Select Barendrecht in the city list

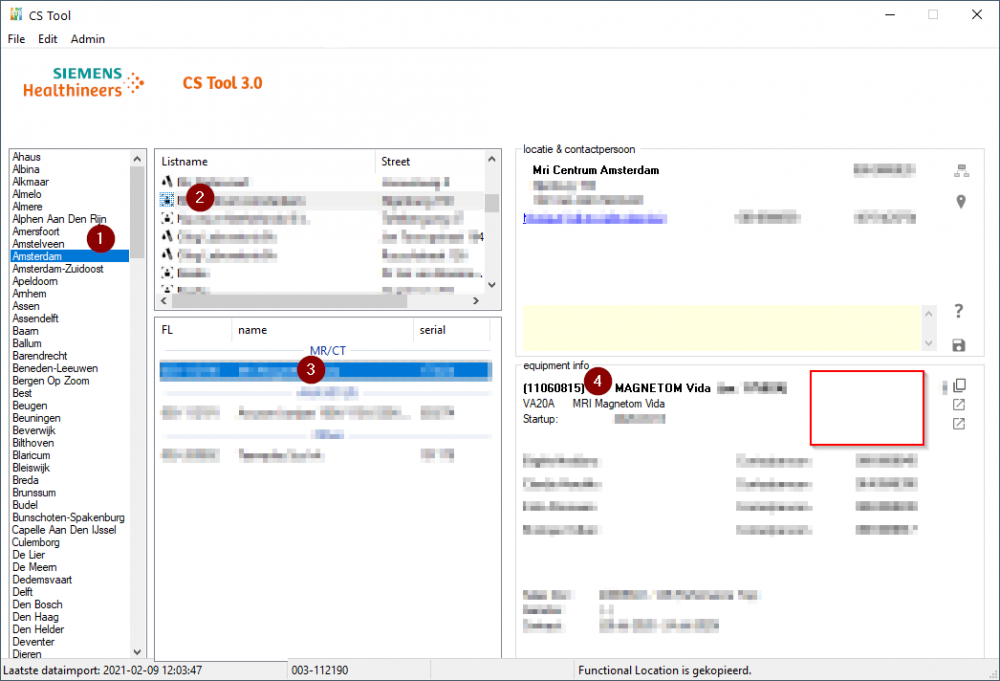40,356
